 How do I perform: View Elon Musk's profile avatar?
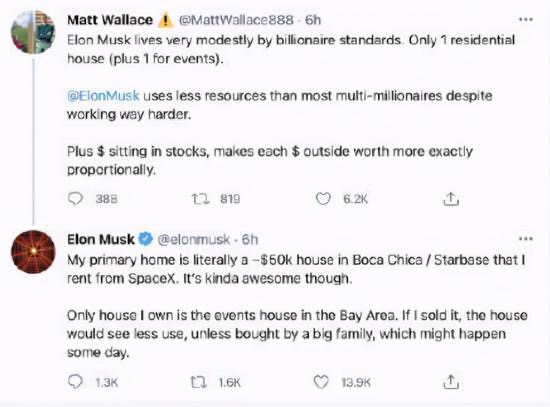pos(33,252)
